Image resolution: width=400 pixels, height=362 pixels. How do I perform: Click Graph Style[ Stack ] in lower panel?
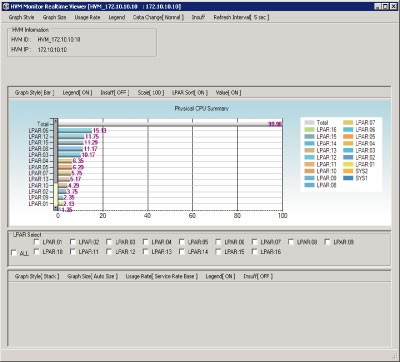pyautogui.click(x=37, y=276)
